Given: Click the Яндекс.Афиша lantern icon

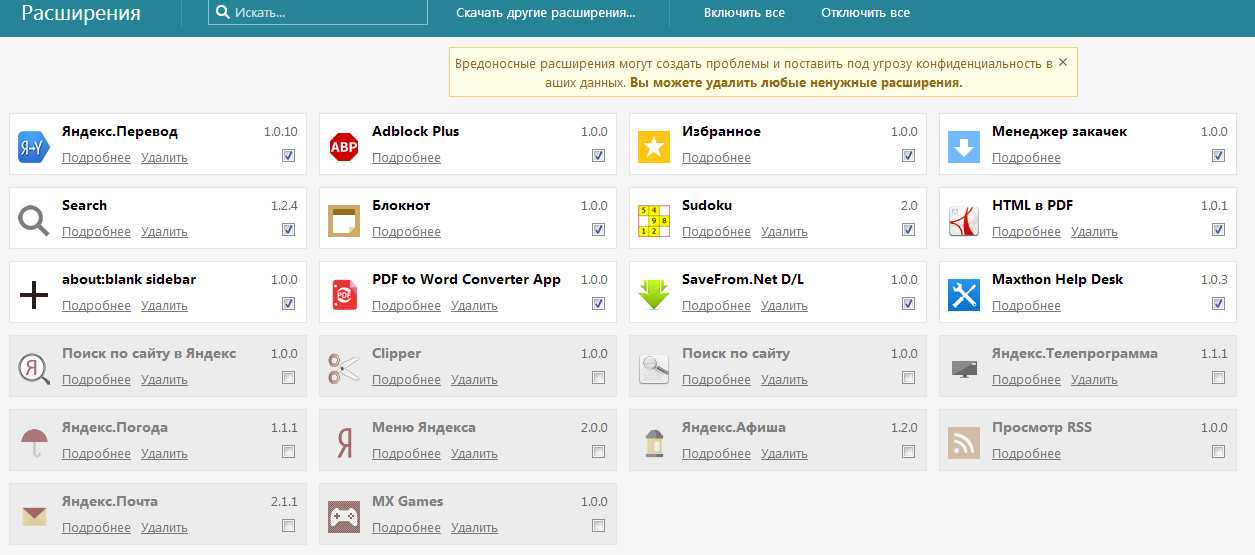Looking at the screenshot, I should pos(654,443).
